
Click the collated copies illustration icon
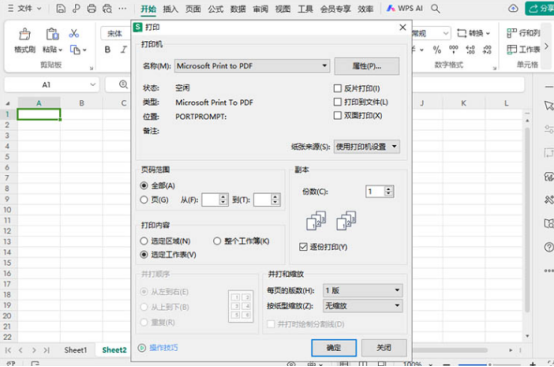tap(316, 221)
